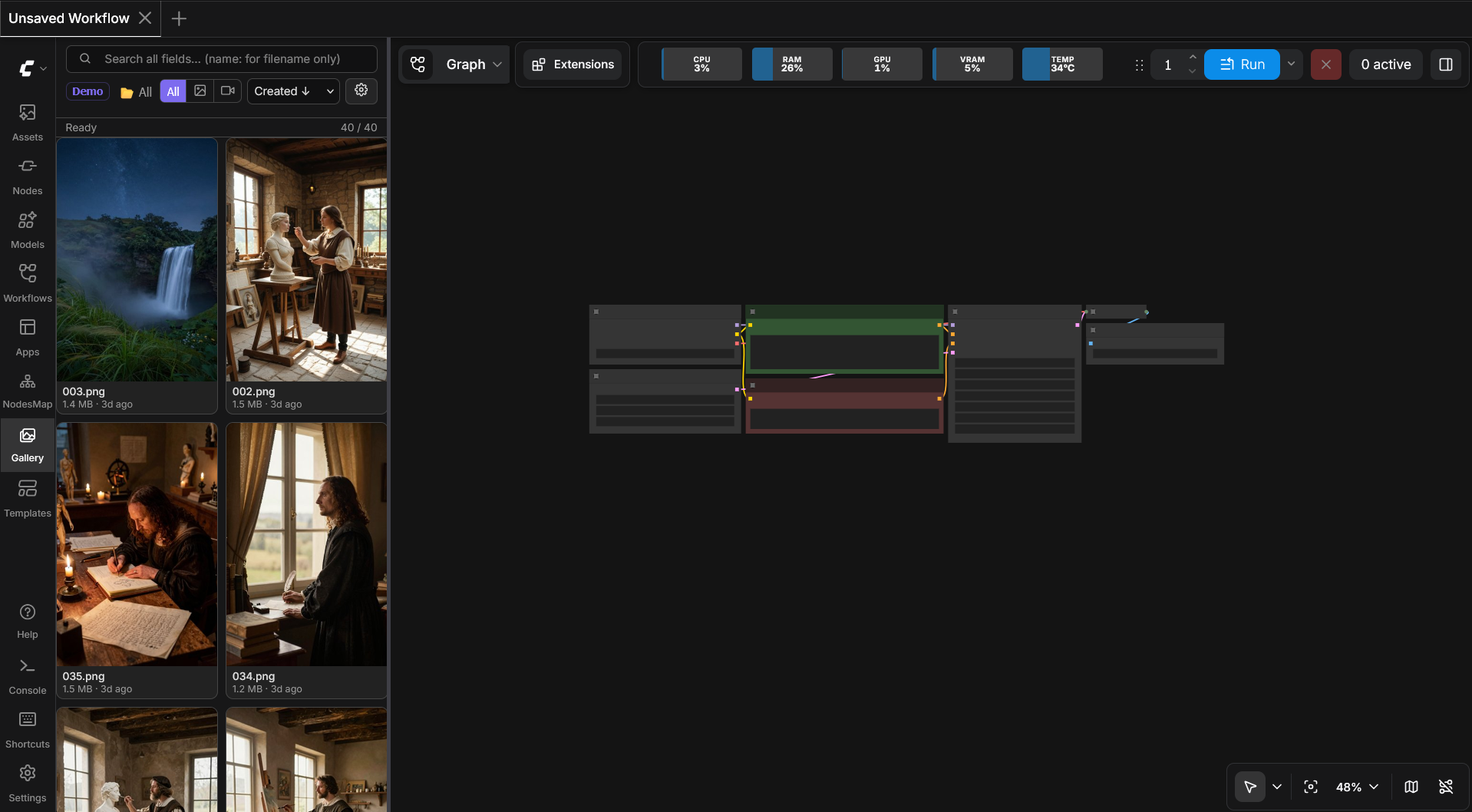Toggle link visibility icon
The image size is (1472, 812).
[x=1446, y=787]
